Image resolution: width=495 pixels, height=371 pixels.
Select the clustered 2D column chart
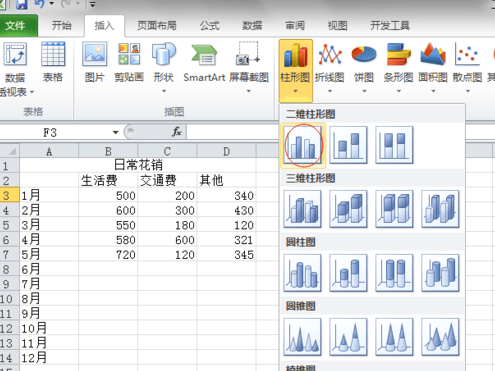303,145
